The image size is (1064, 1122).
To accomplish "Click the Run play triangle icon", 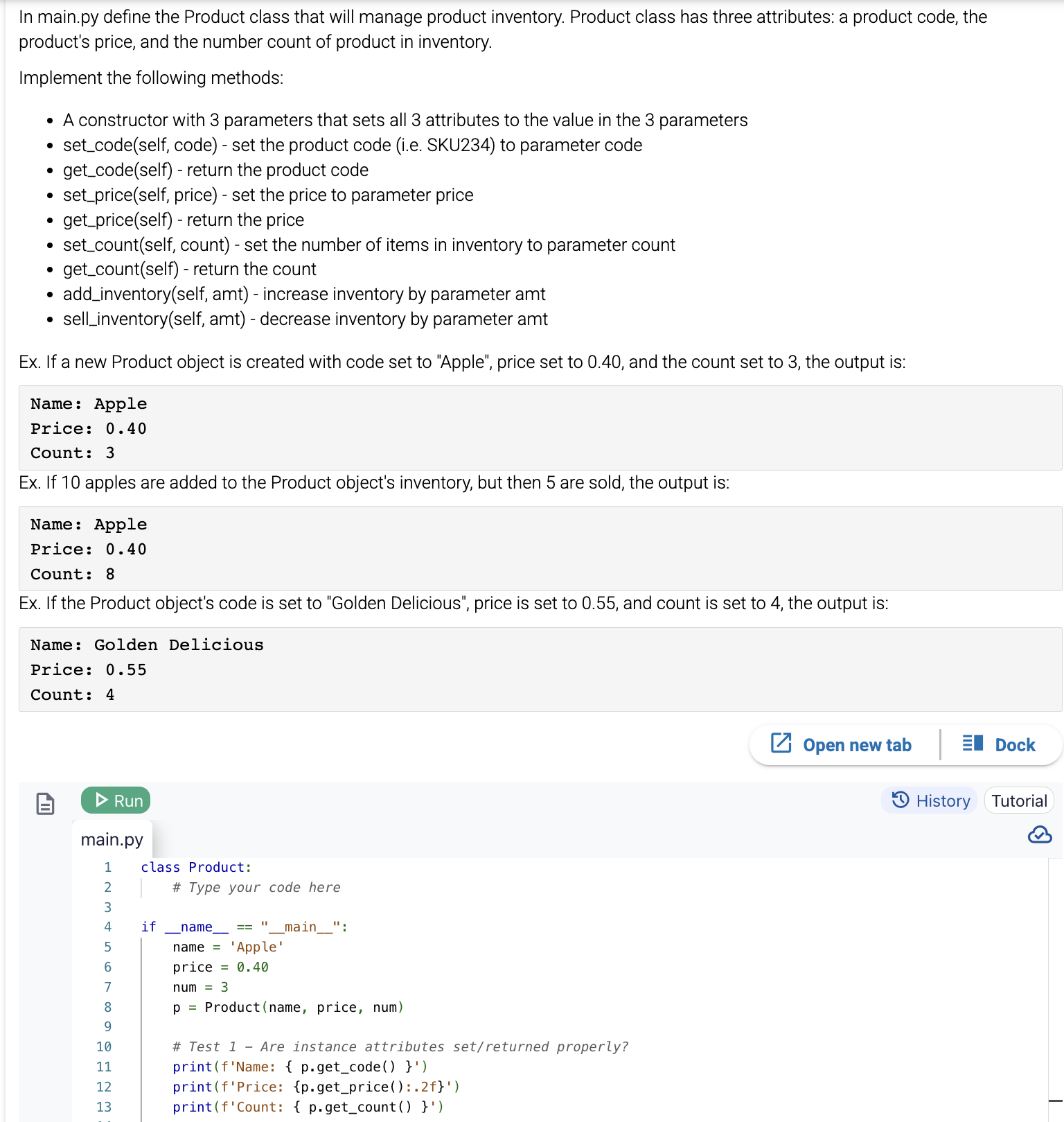I will (x=102, y=800).
